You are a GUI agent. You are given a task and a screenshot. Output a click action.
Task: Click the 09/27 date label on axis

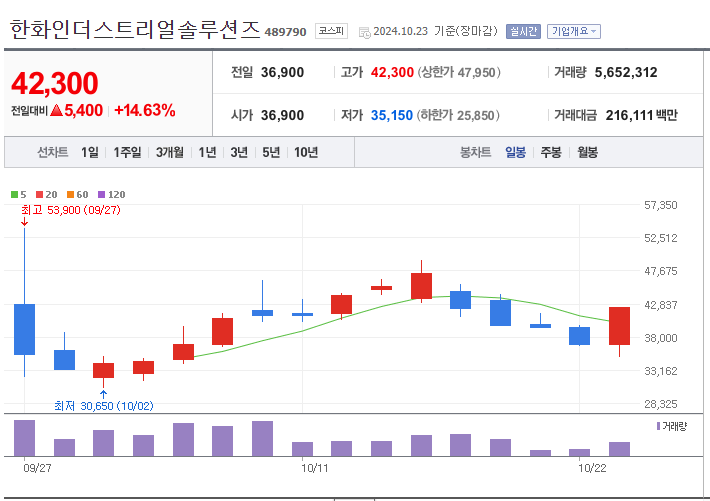[37, 468]
